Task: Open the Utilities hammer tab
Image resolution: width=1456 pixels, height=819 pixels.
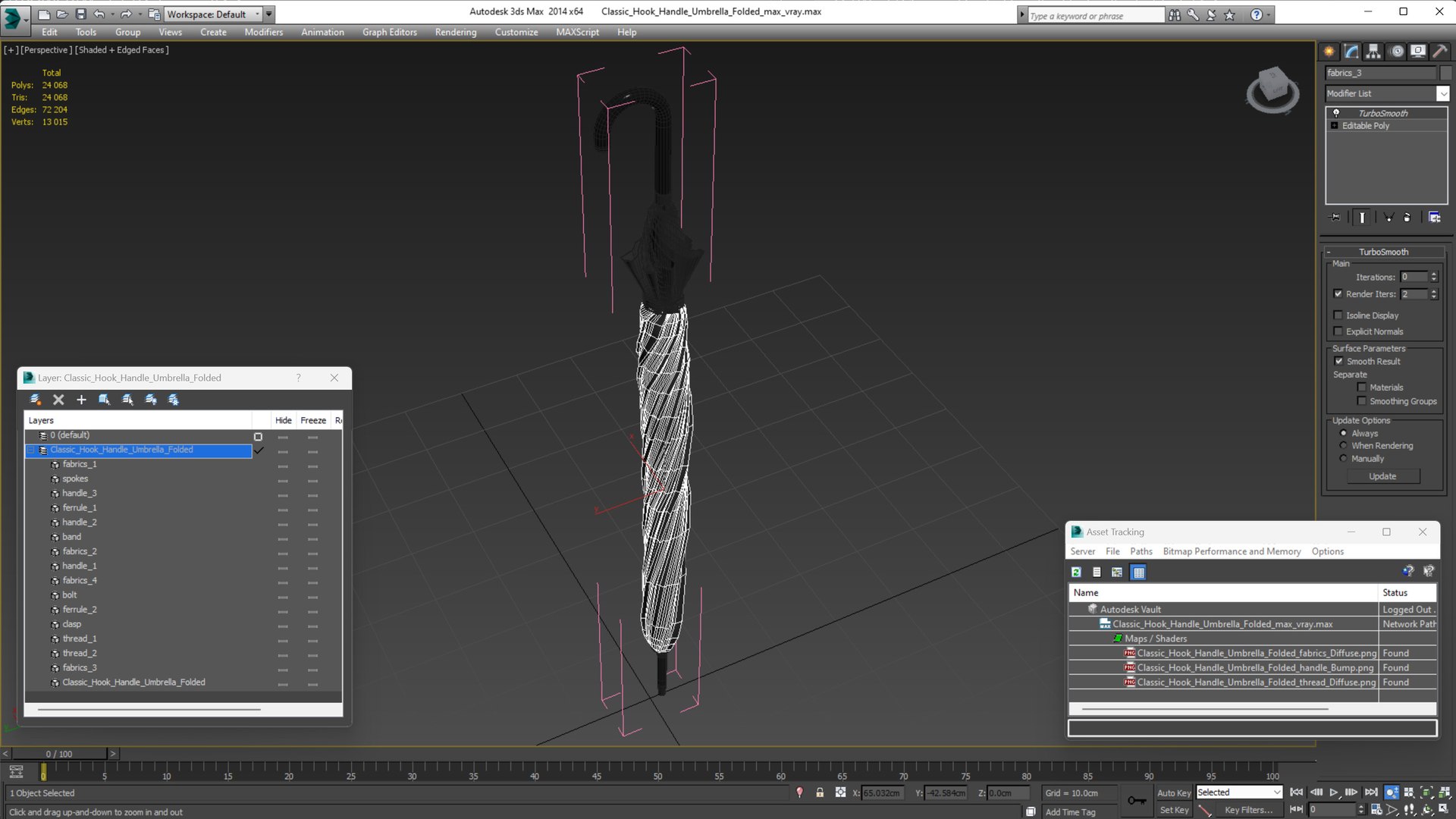Action: coord(1439,52)
